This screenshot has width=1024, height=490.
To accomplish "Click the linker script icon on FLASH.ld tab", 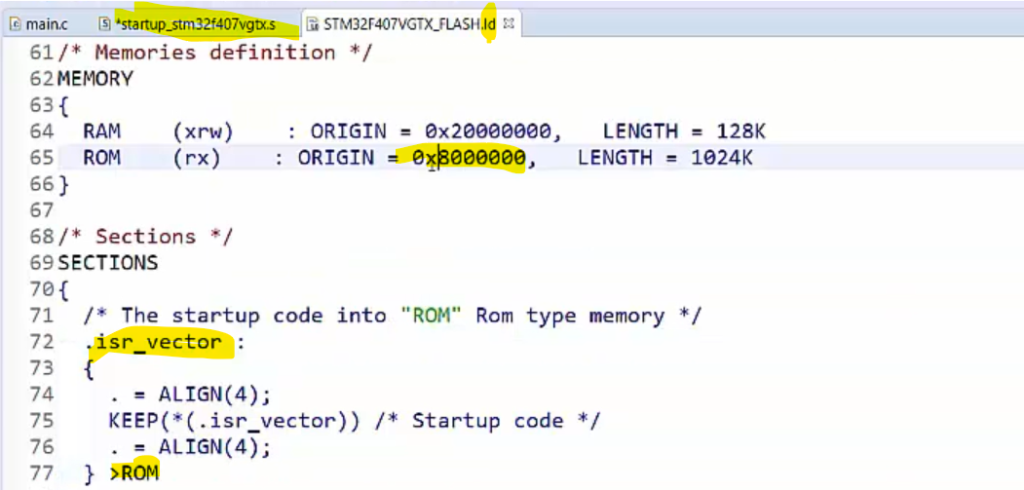I will [x=313, y=25].
